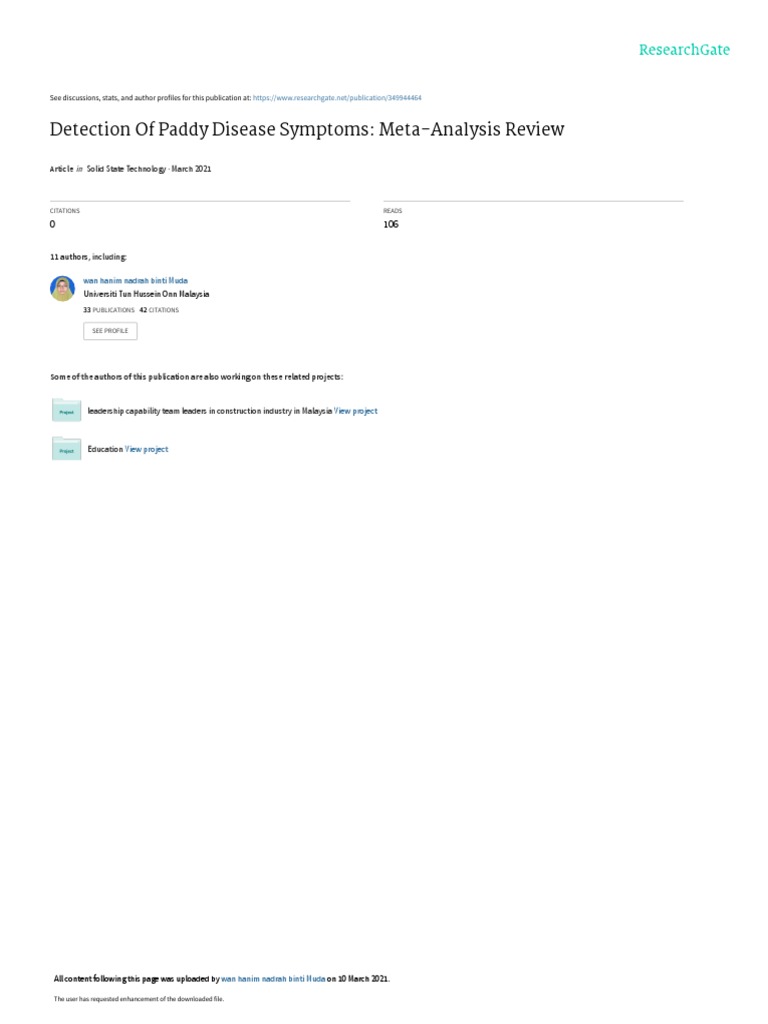Click the requested enhancement notice at bottom
Screen dimensions: 768x1024
coord(138,999)
